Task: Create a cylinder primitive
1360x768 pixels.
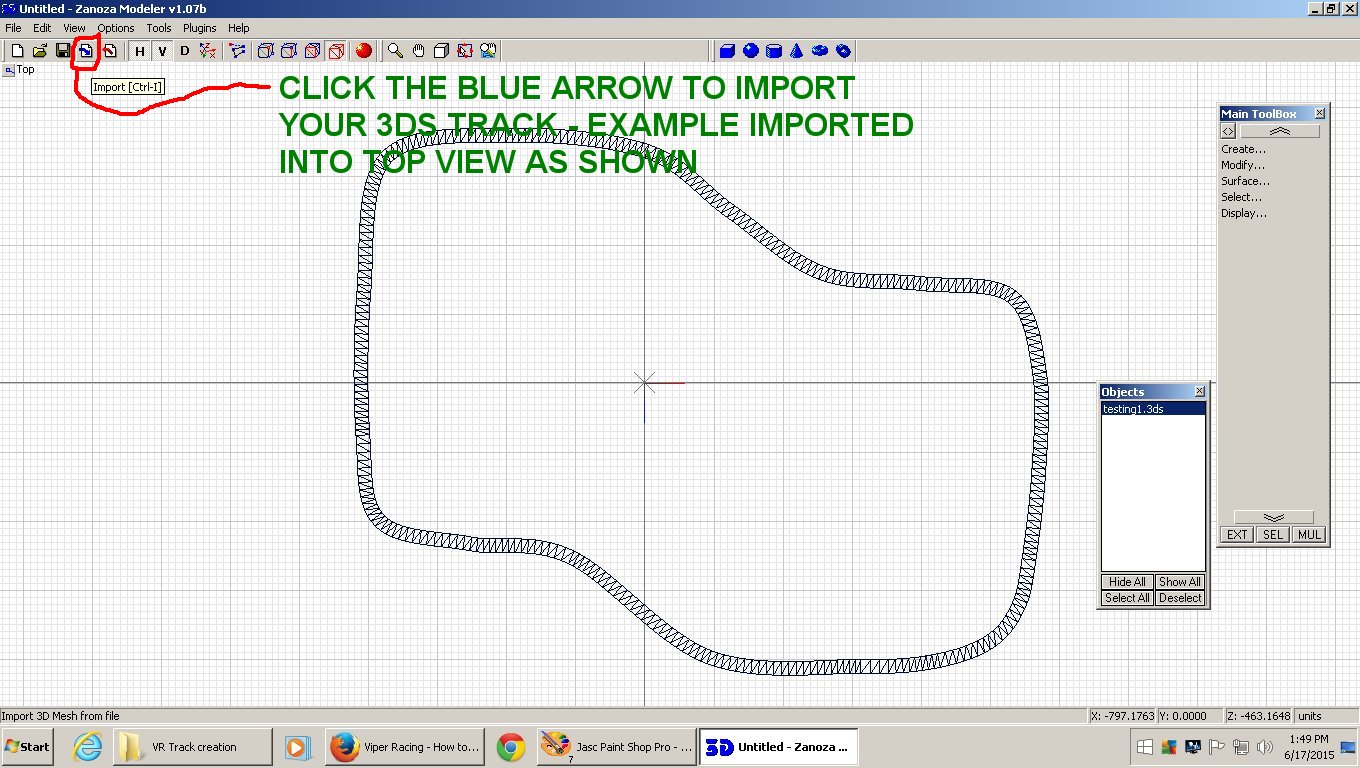Action: 774,51
